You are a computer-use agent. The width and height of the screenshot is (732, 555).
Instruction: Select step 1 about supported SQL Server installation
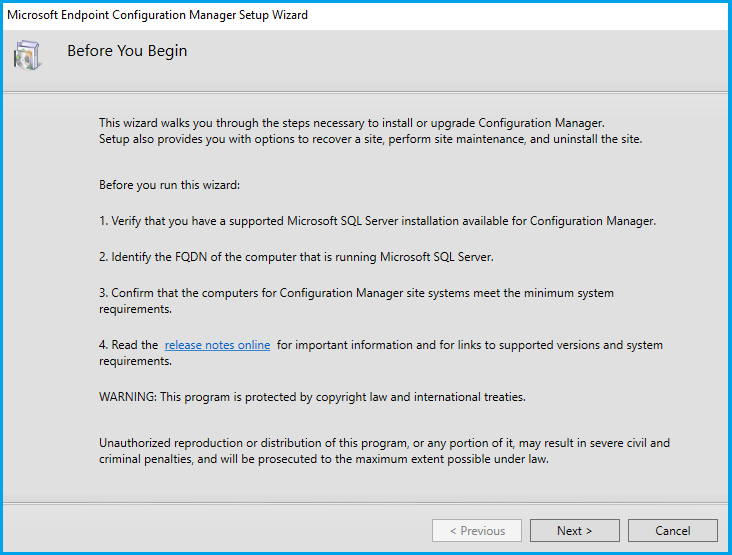(x=377, y=221)
